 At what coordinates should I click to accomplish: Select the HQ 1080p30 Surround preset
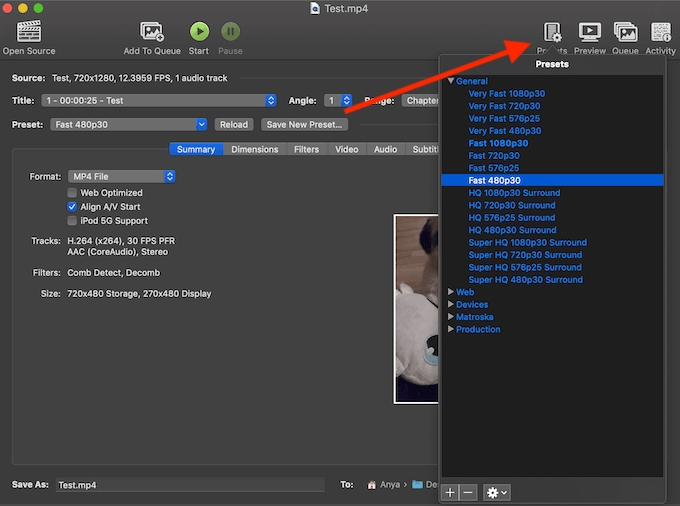pyautogui.click(x=514, y=193)
